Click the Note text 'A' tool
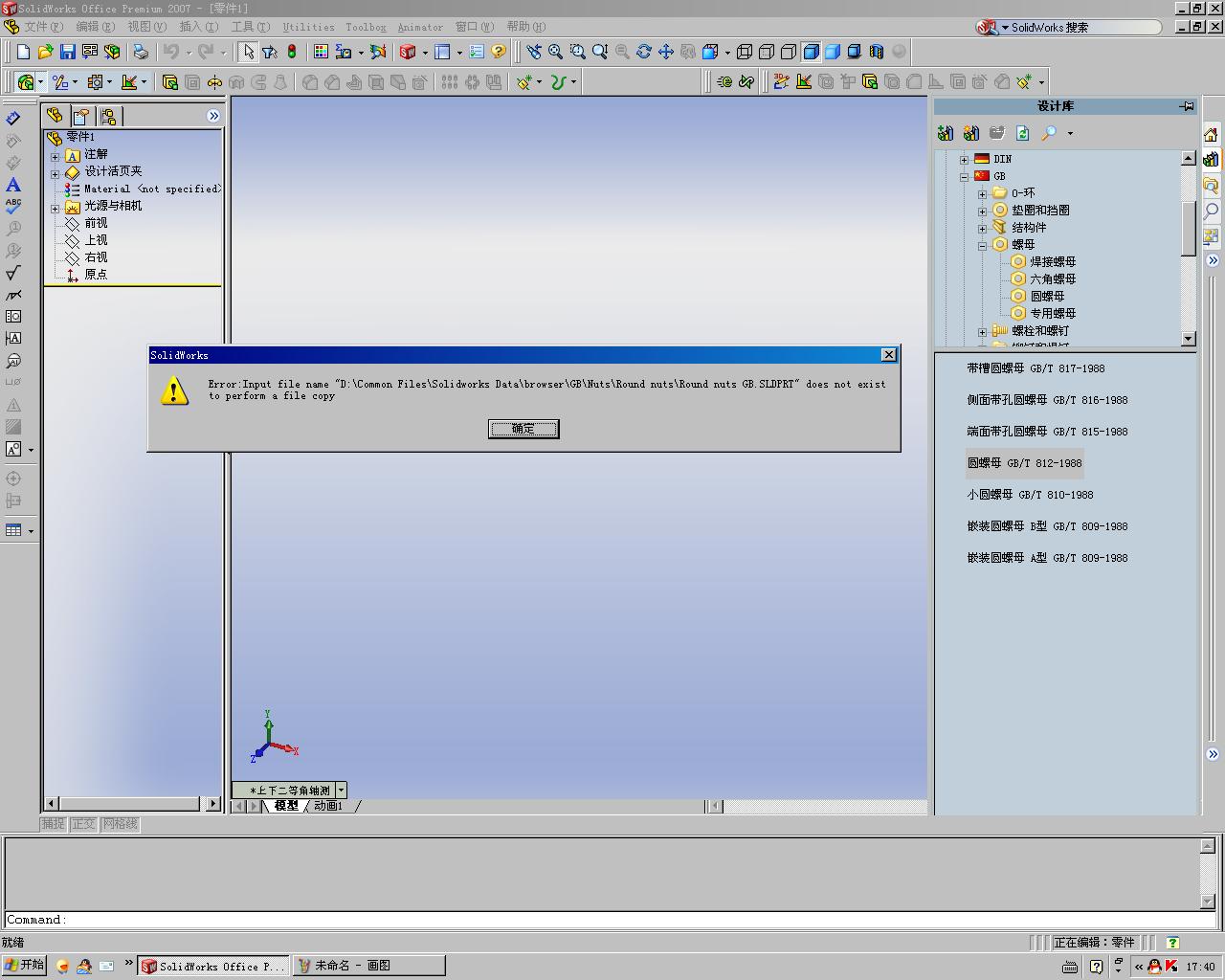 [x=13, y=185]
